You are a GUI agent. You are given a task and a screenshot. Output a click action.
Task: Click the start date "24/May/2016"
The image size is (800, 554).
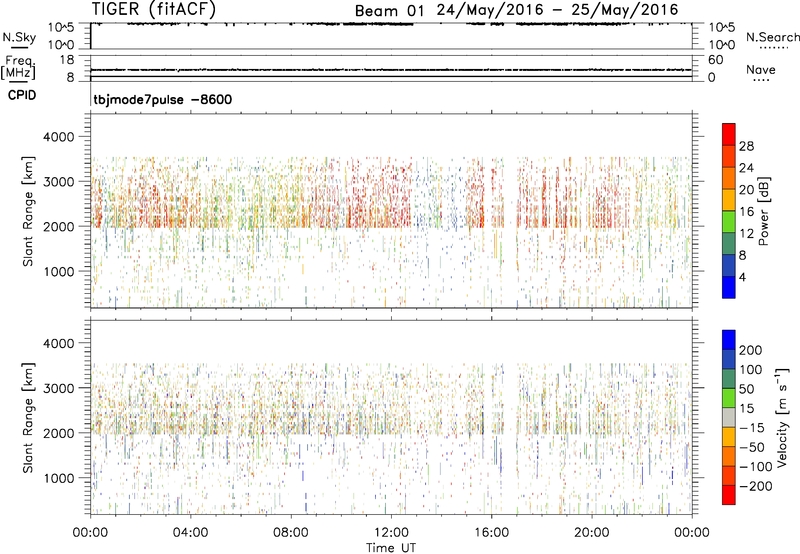490,10
